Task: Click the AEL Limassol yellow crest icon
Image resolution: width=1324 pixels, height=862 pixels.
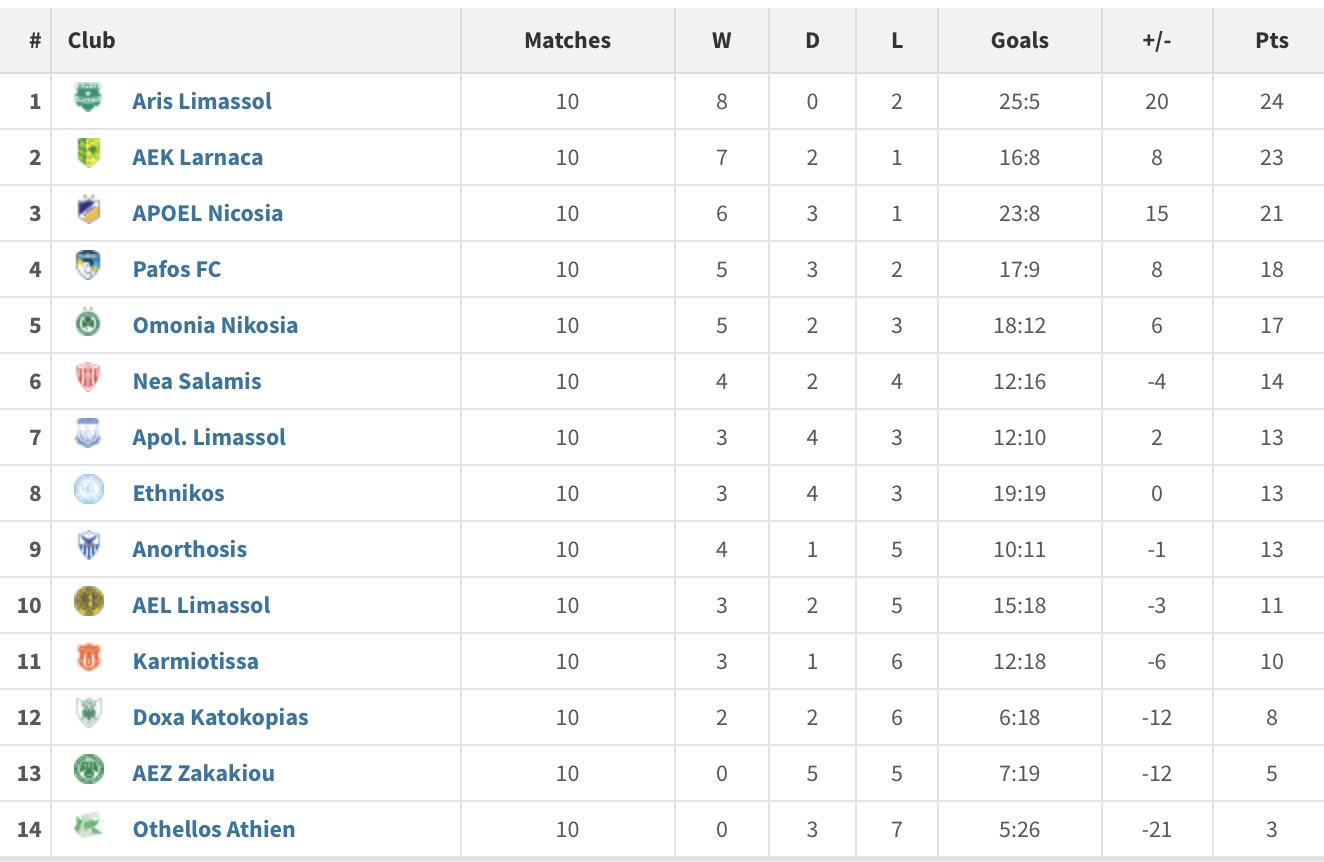Action: click(x=88, y=602)
